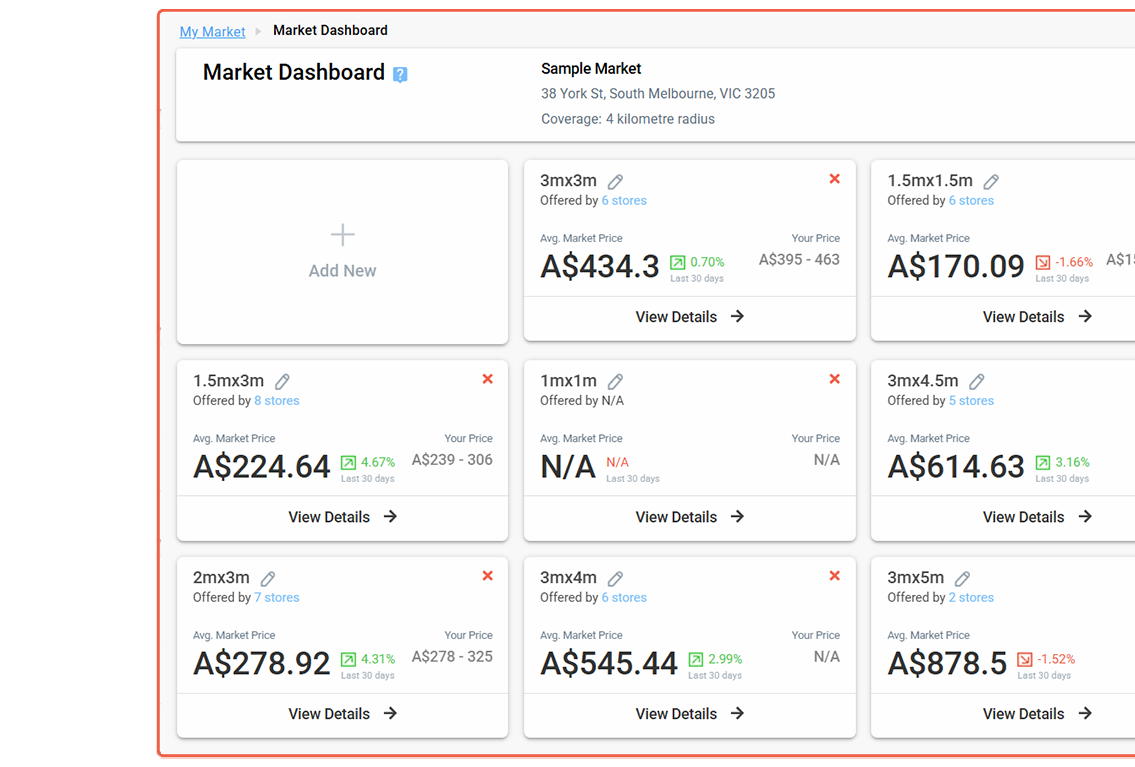Open View Details on the 1.5mx3m card
This screenshot has height=767, width=1135.
[x=342, y=517]
